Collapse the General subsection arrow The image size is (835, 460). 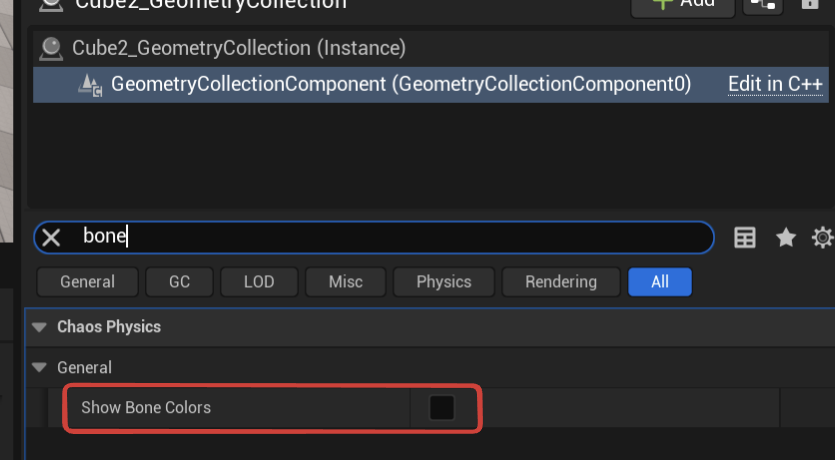pyautogui.click(x=39, y=367)
